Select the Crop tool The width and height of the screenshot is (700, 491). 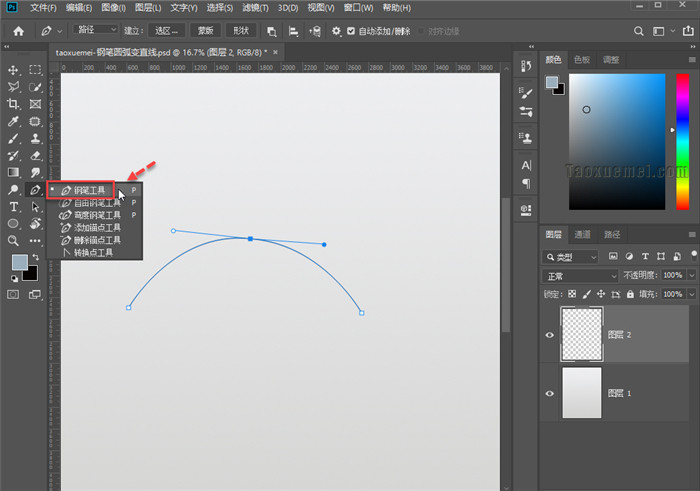(x=14, y=104)
